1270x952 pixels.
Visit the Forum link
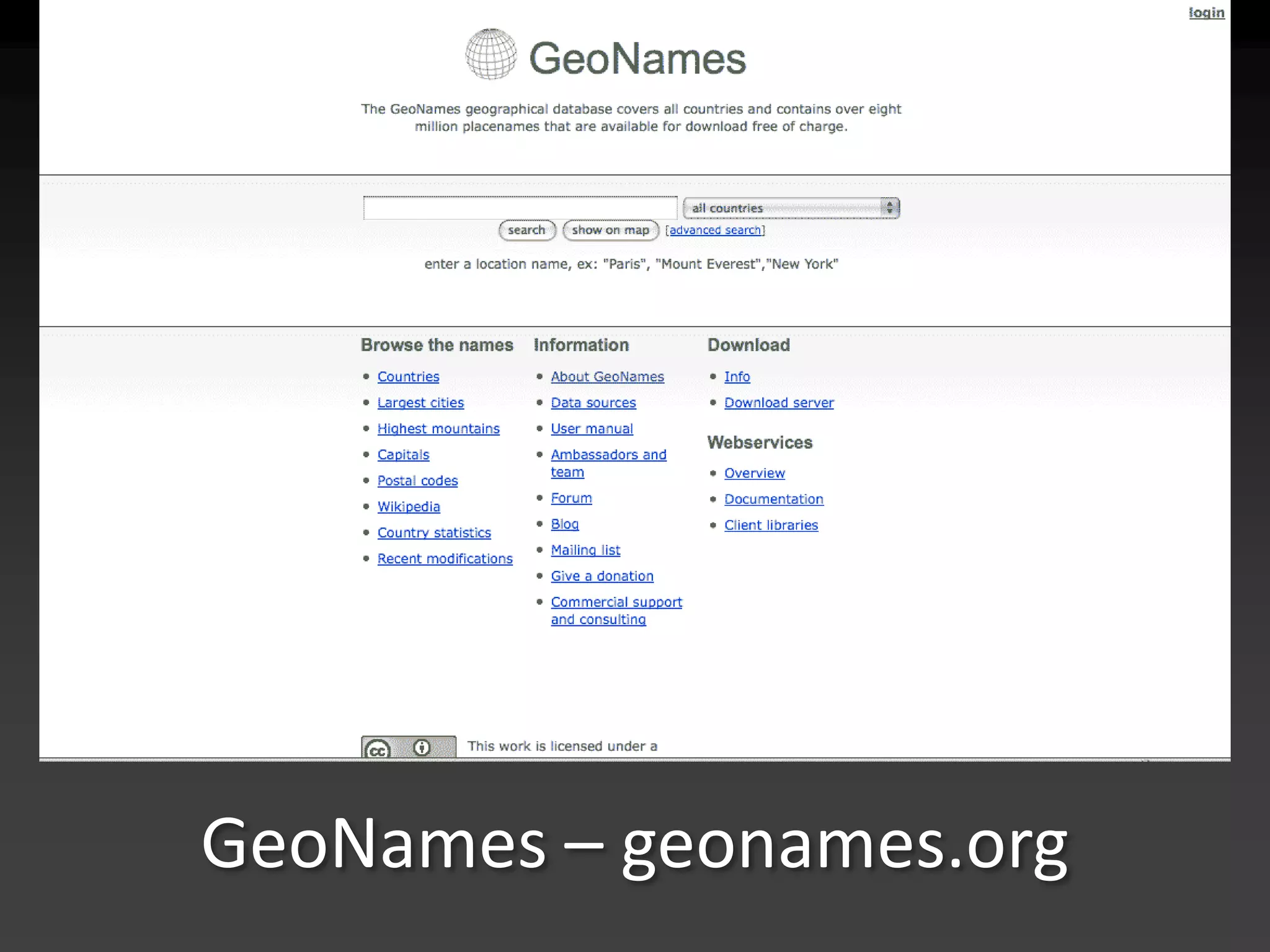pos(571,498)
